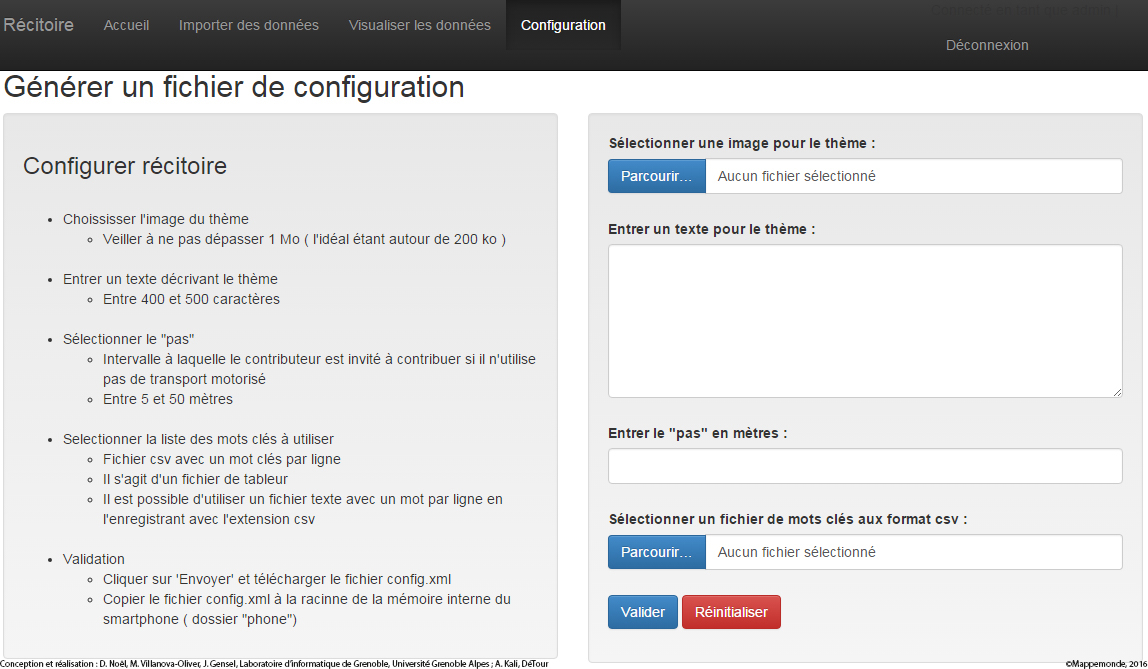This screenshot has width=1148, height=669.
Task: Click label 'Sélectionner une image pour le thème'
Action: coord(741,143)
